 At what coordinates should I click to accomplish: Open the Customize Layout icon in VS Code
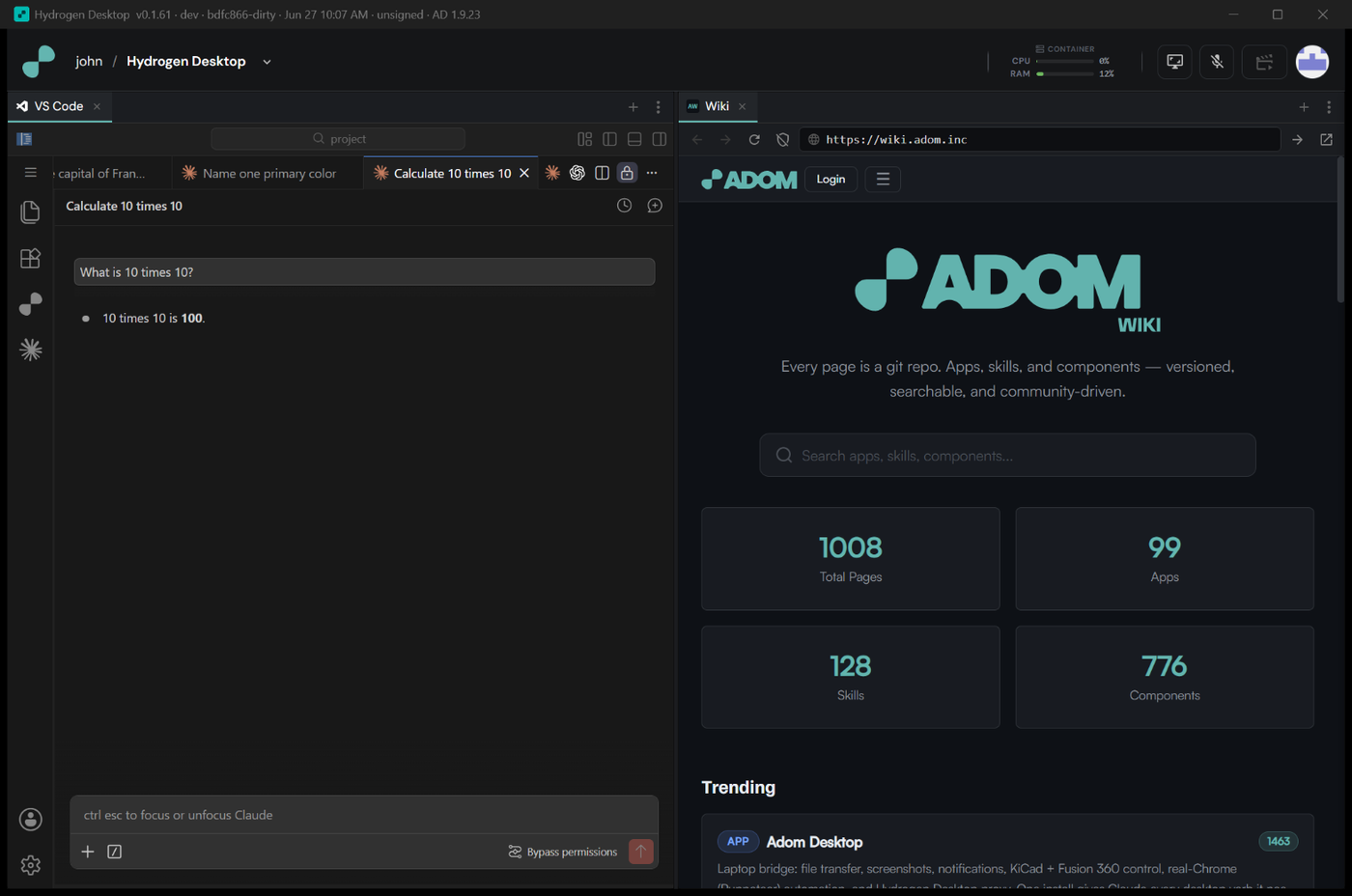[584, 139]
